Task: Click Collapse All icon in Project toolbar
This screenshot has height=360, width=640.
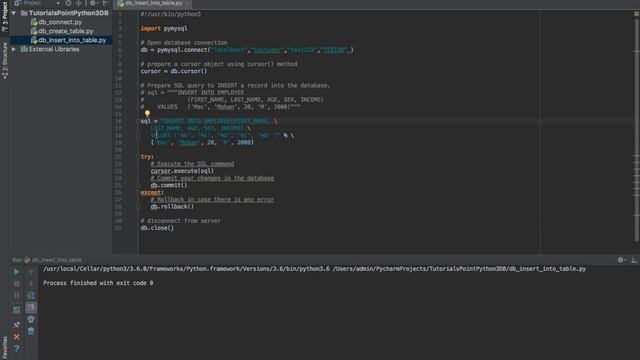Action: [x=79, y=3]
